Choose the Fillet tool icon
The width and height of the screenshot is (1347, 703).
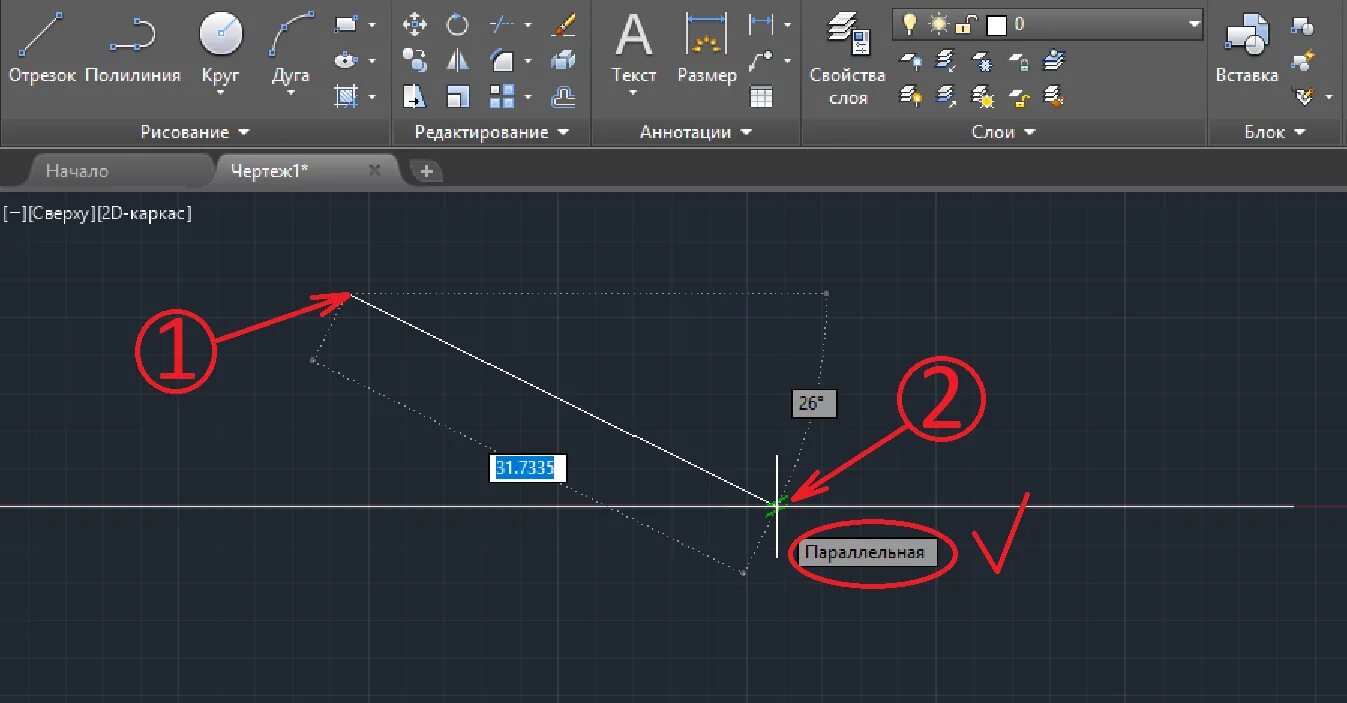[503, 60]
